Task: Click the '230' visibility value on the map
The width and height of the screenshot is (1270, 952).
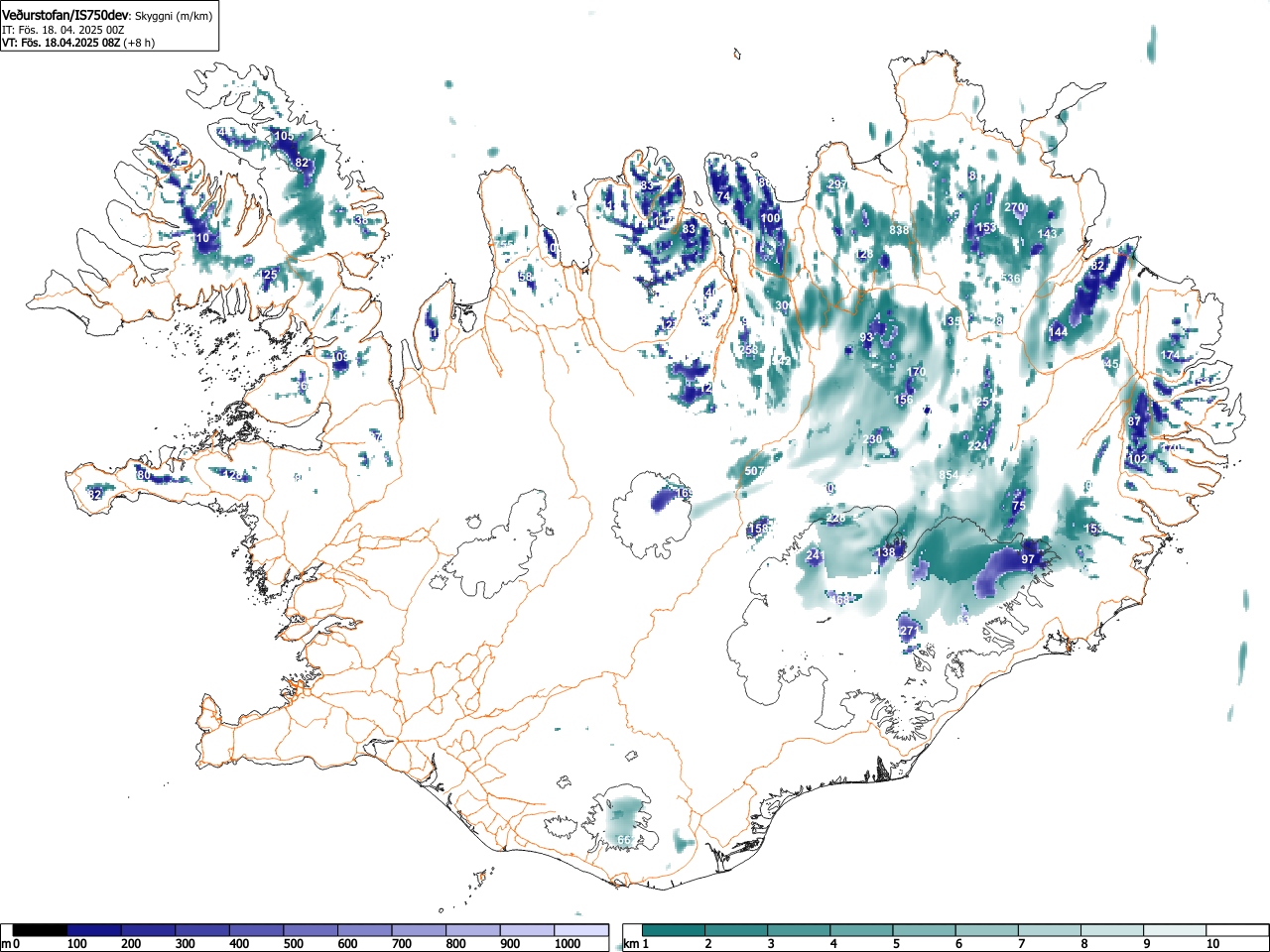Action: coord(873,439)
